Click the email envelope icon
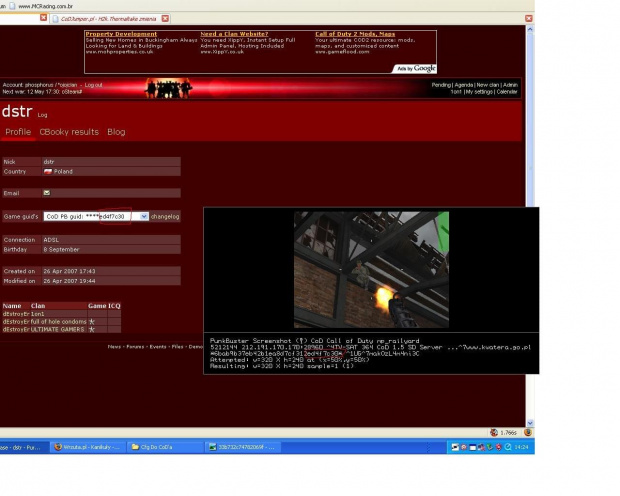 (47, 193)
